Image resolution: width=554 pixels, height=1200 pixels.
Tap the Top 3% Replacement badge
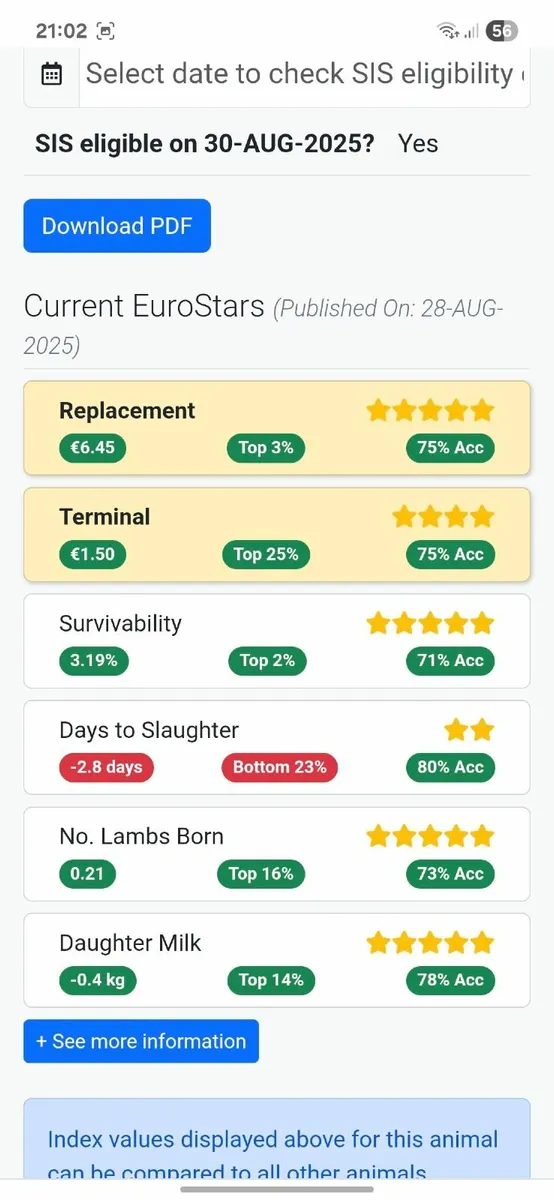(266, 448)
